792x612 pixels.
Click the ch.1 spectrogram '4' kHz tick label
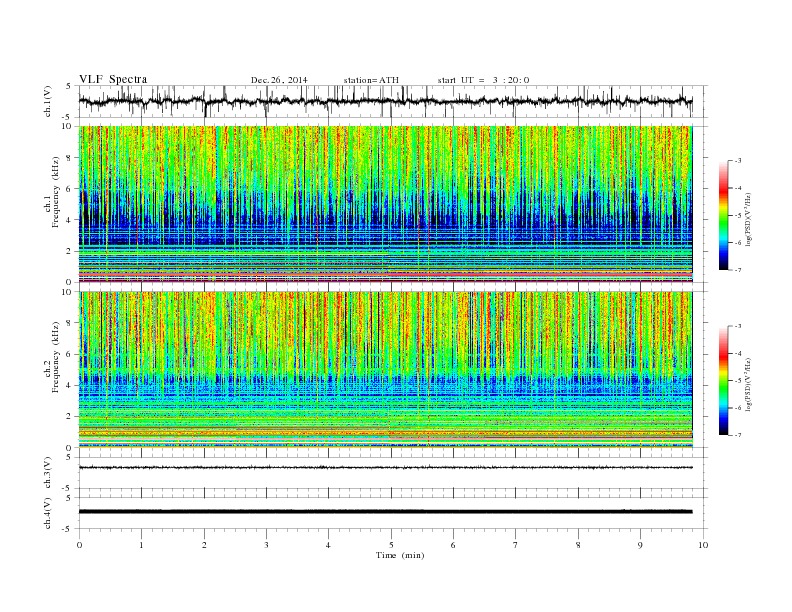coord(70,220)
